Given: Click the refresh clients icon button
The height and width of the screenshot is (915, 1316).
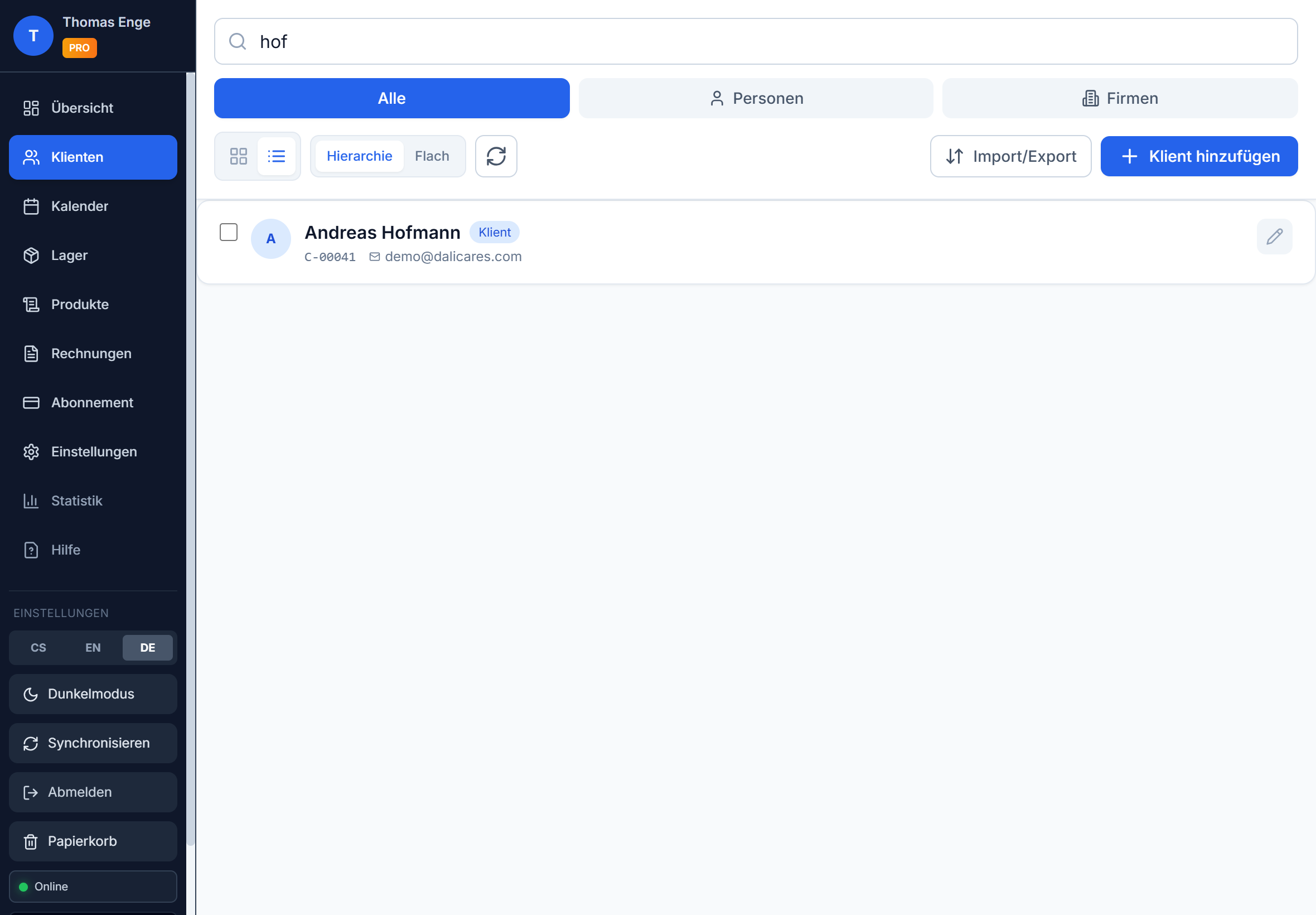Looking at the screenshot, I should 496,156.
